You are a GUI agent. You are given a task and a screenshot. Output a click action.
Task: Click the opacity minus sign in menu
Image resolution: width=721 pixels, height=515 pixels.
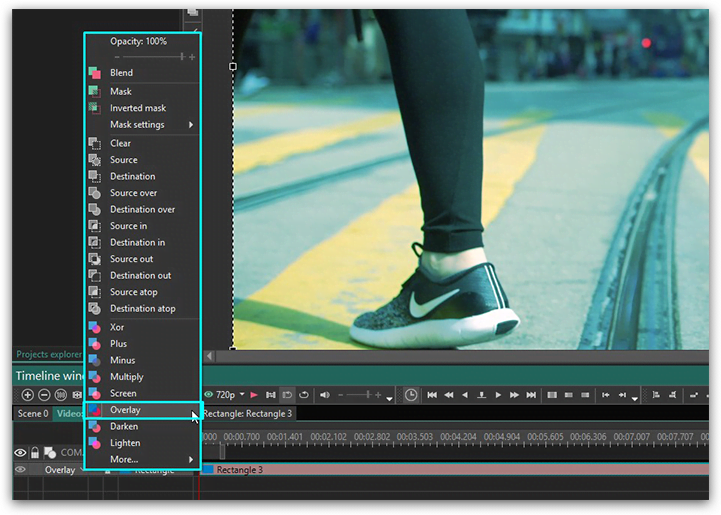(x=117, y=57)
